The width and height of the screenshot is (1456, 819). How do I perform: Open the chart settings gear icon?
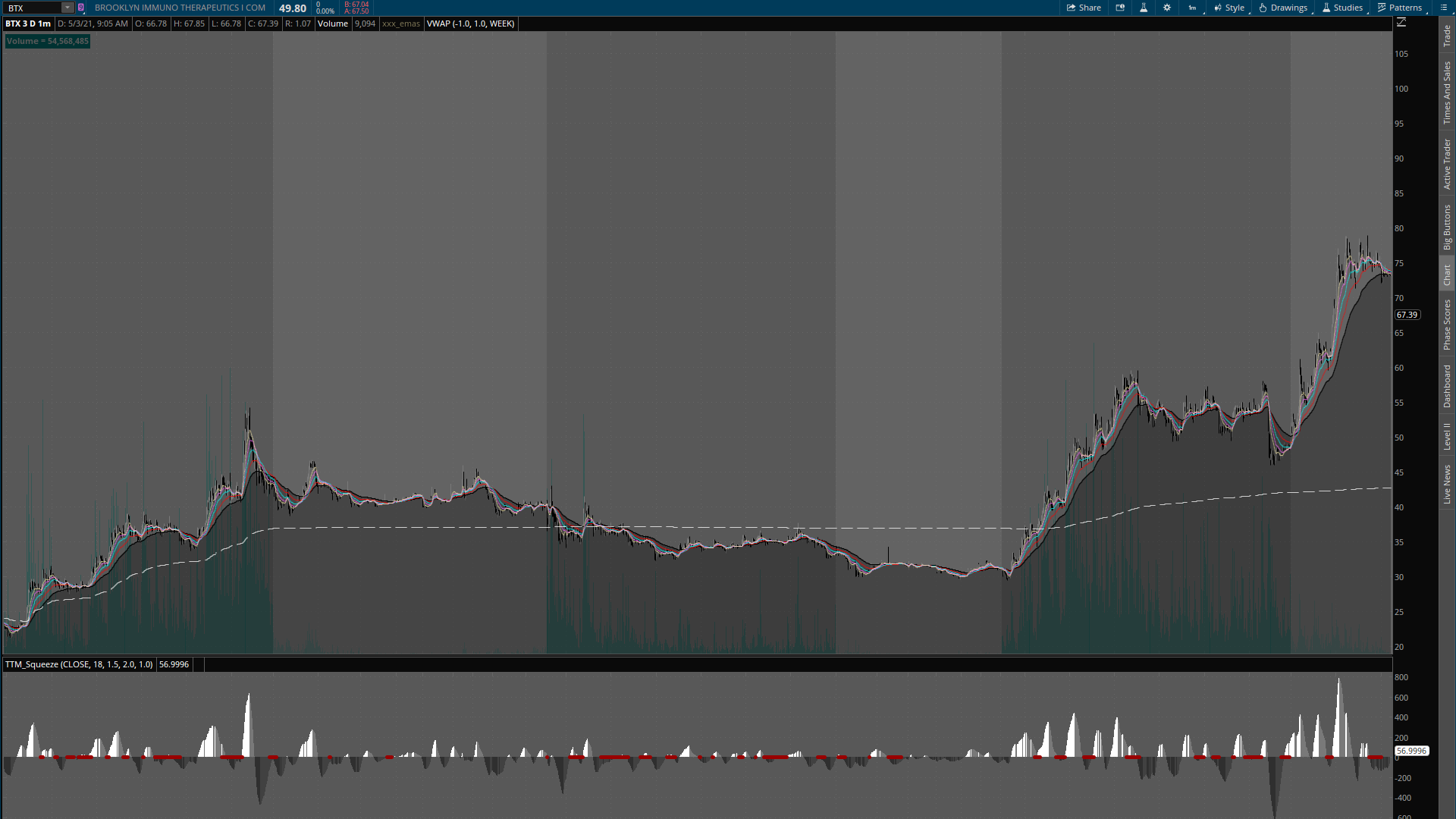click(1167, 8)
